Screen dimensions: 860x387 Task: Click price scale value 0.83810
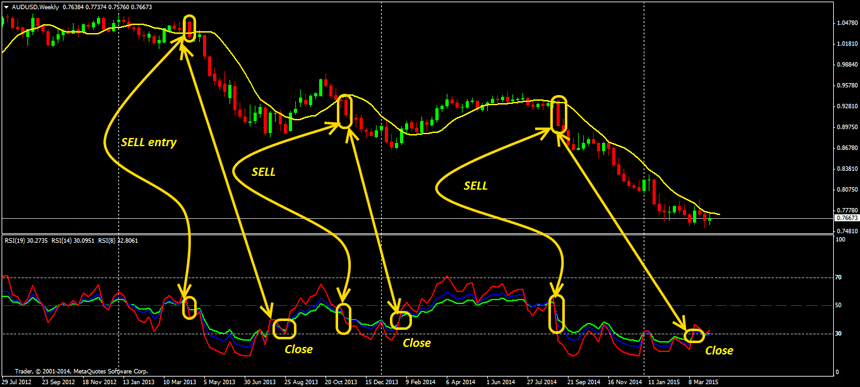[847, 169]
